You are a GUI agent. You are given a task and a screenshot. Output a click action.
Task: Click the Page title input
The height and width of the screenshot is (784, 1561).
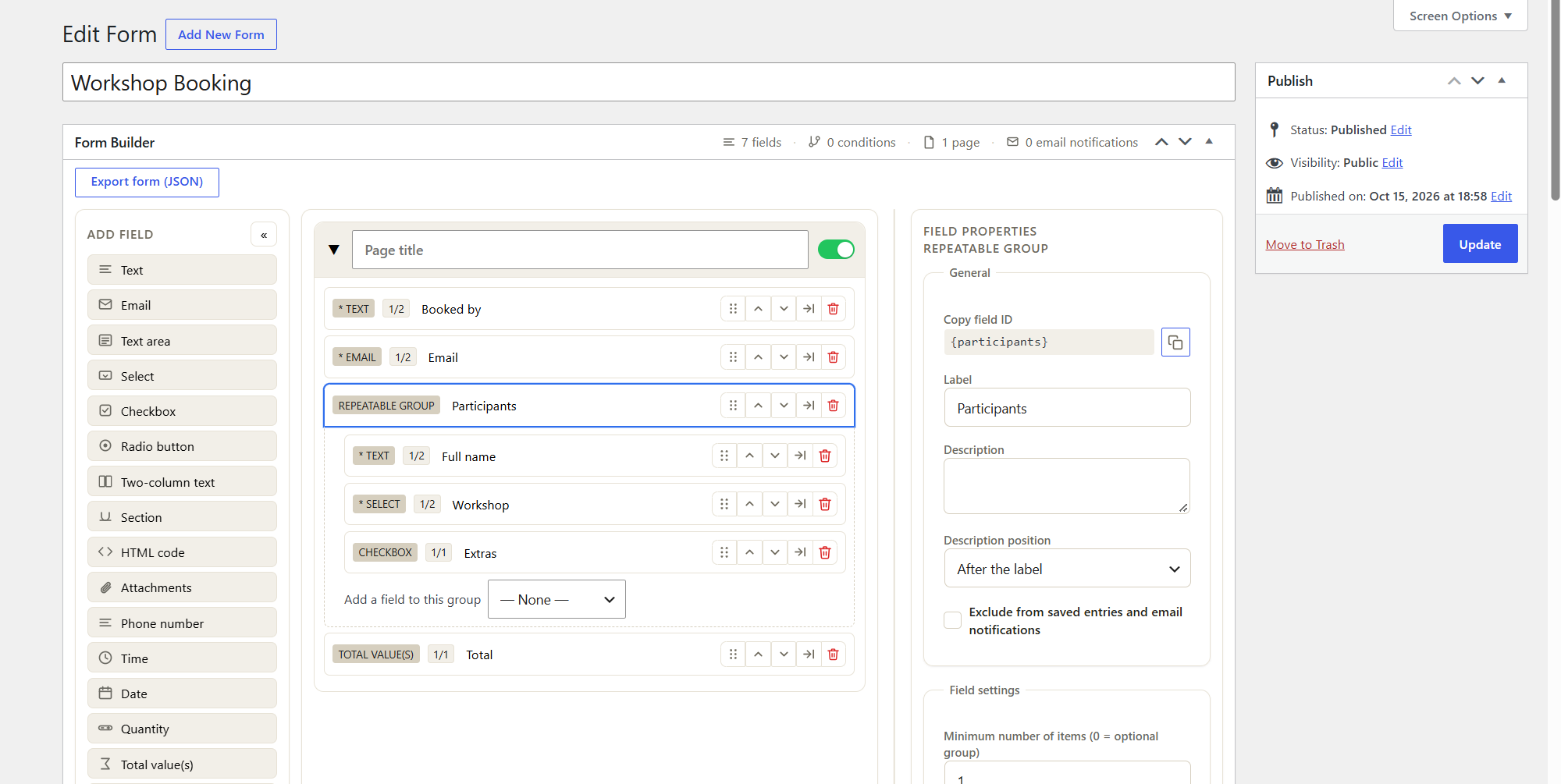[580, 250]
